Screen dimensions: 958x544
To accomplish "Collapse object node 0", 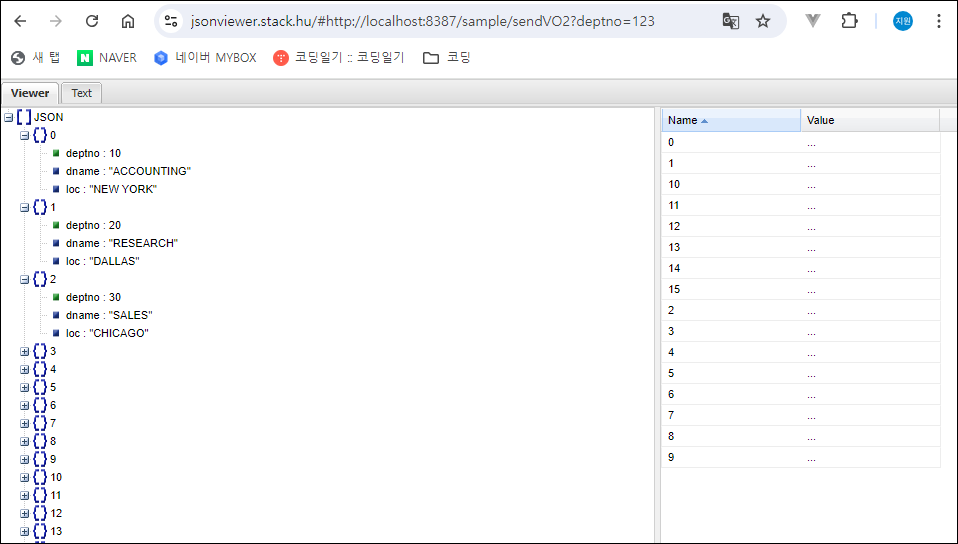I will coord(24,136).
